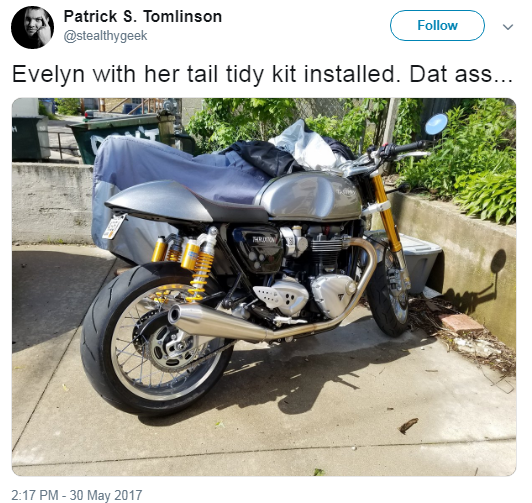This screenshot has width=532, height=503.
Task: Click the red brick on the ground
Action: [x=461, y=323]
